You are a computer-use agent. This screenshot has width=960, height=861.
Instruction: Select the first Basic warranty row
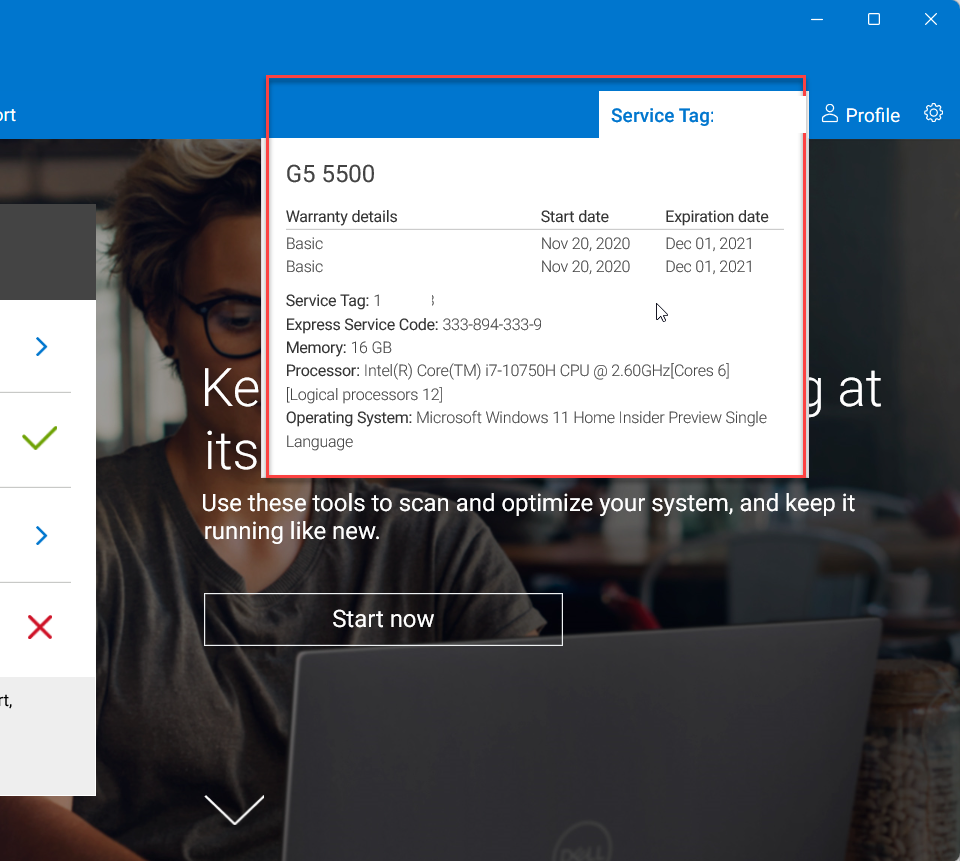(x=304, y=243)
